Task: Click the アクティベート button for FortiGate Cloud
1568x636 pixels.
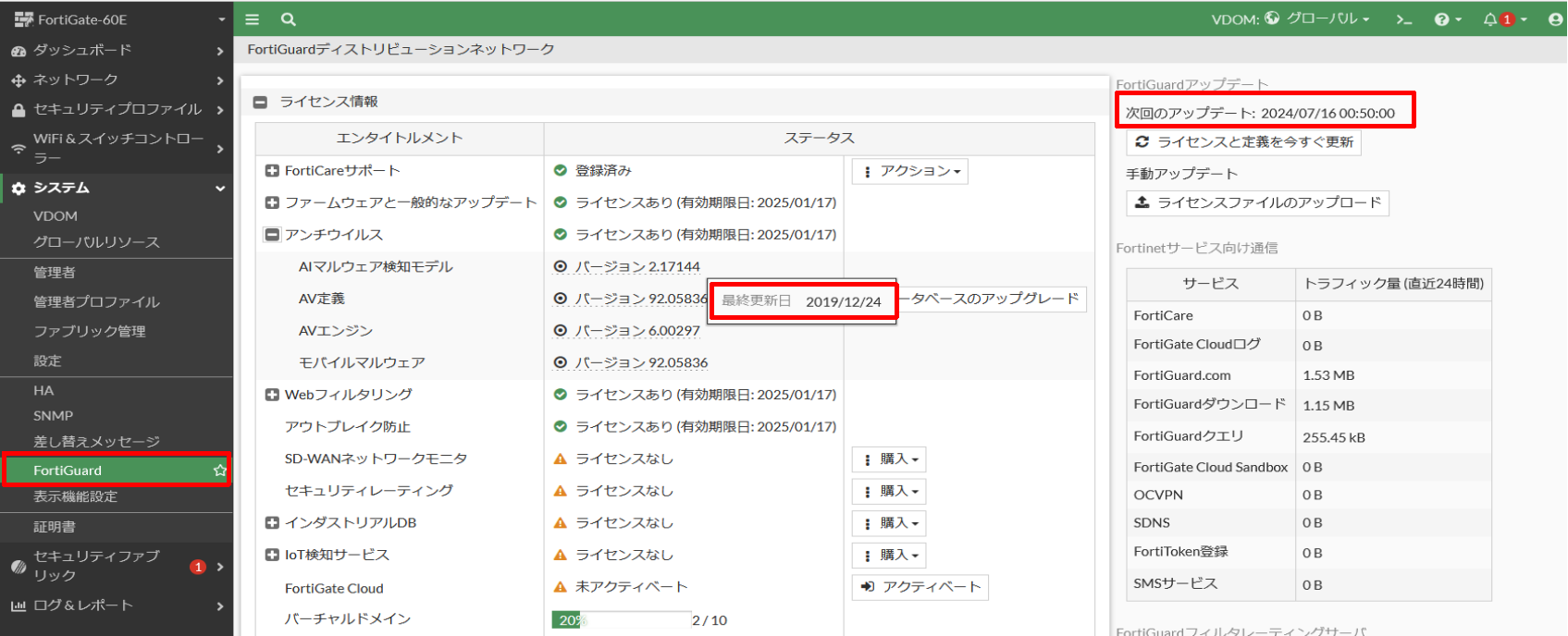Action: point(920,587)
